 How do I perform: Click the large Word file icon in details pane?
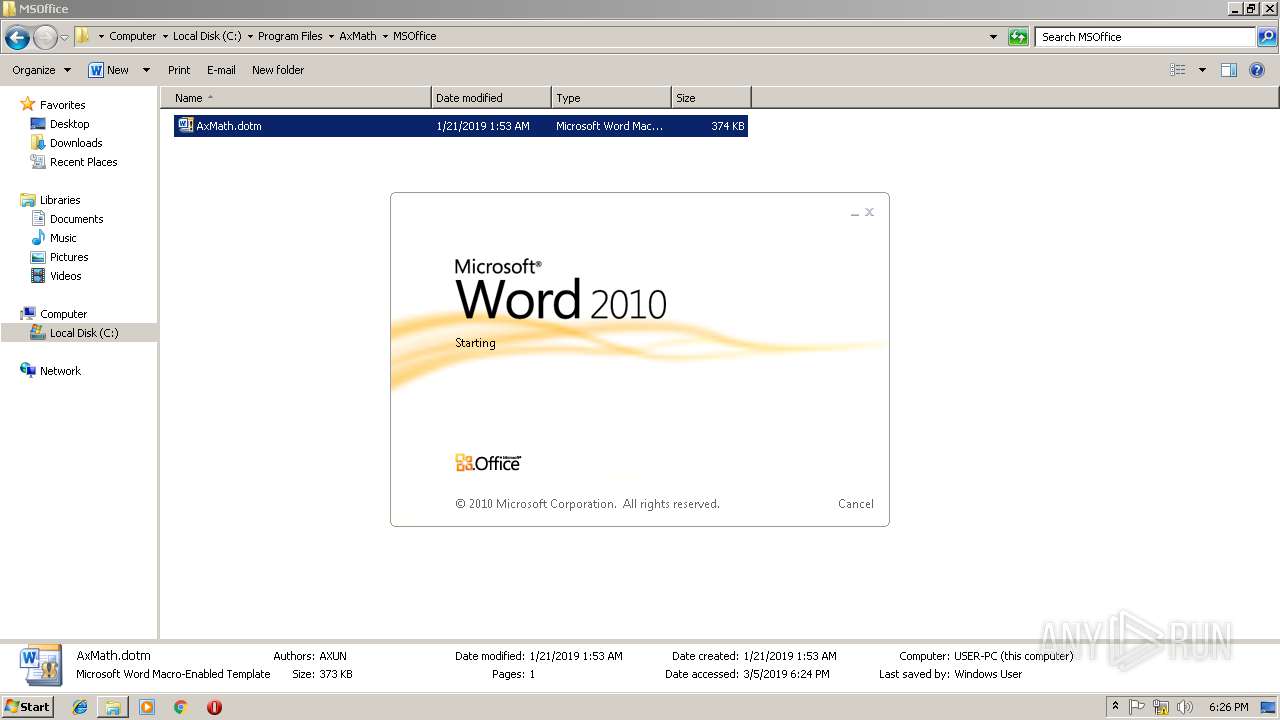click(41, 666)
